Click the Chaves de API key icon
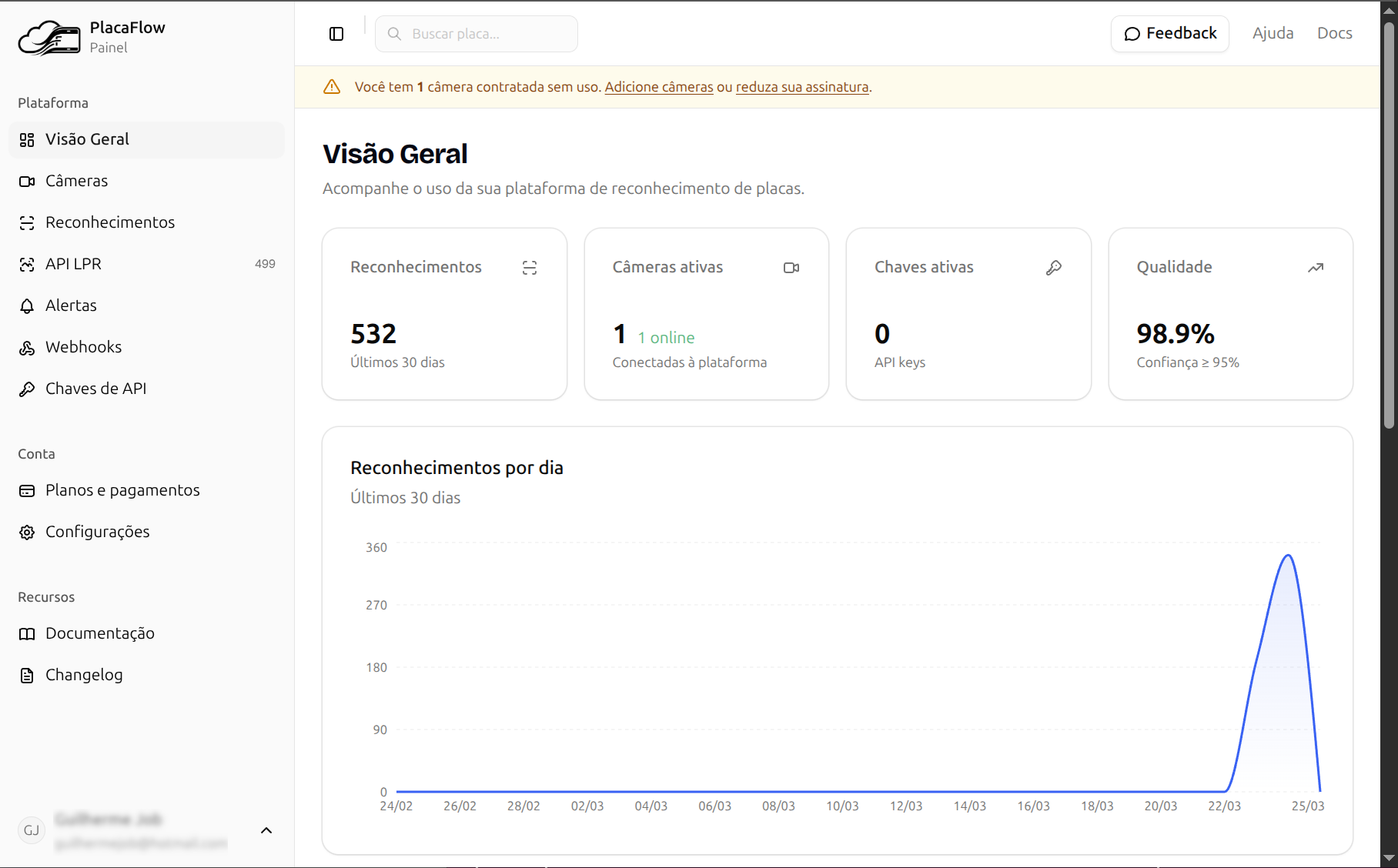This screenshot has width=1398, height=868. [27, 389]
